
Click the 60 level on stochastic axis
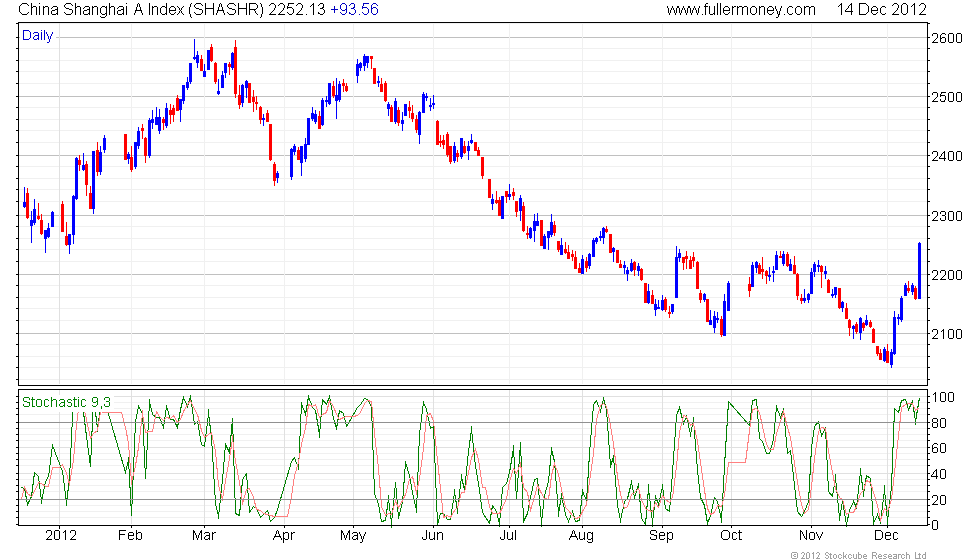coord(940,449)
